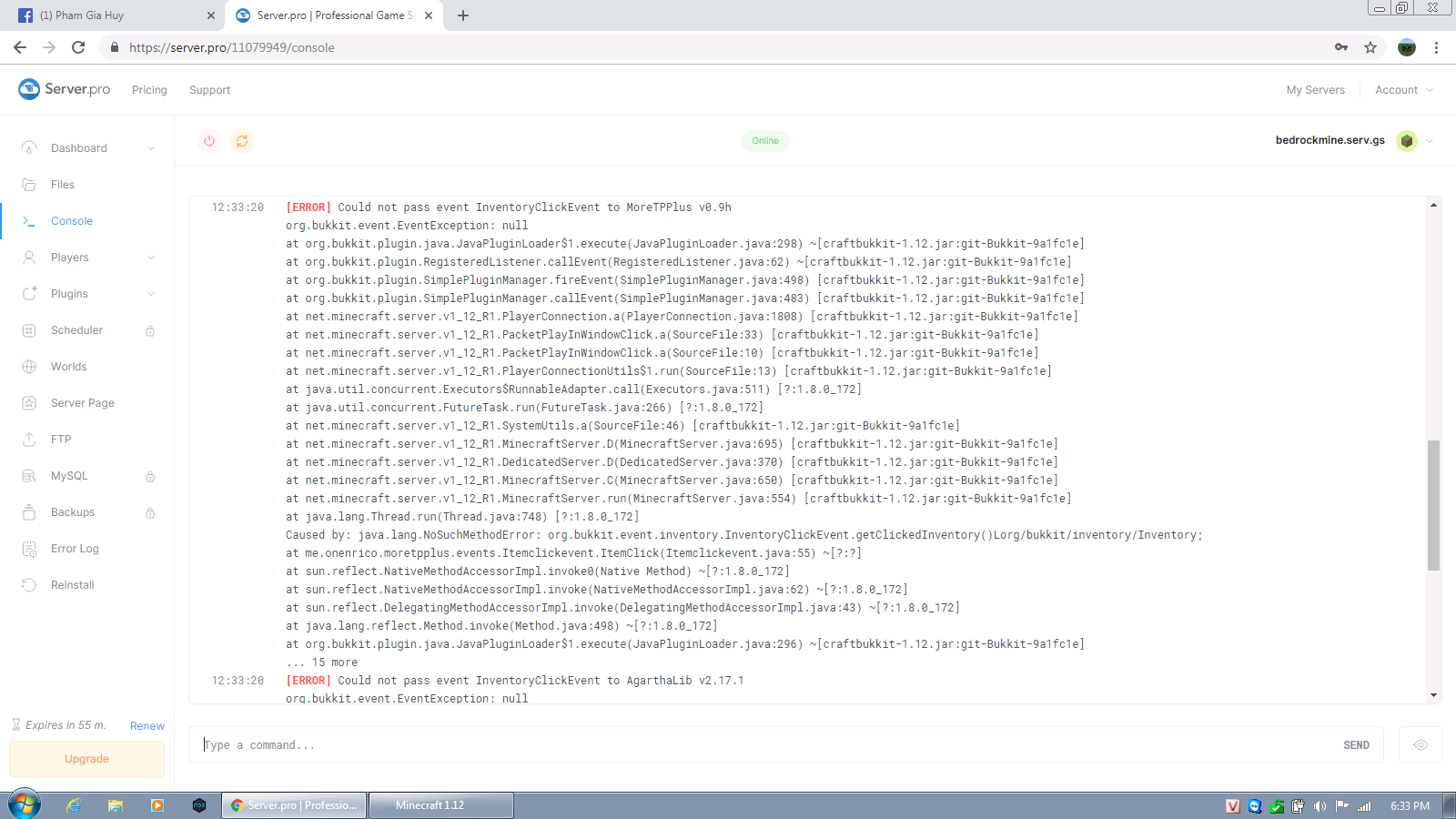Viewport: 1456px width, 819px height.
Task: Select the Server.pro browser tab
Action: (334, 15)
